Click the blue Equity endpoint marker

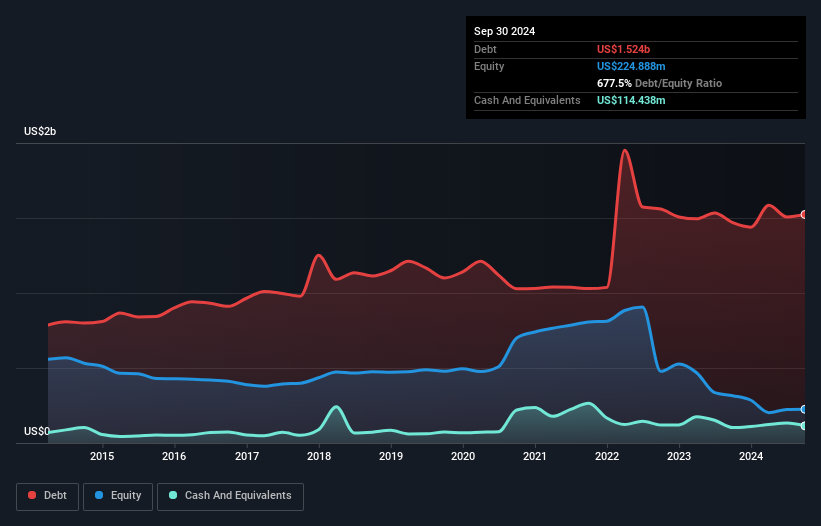[x=804, y=409]
